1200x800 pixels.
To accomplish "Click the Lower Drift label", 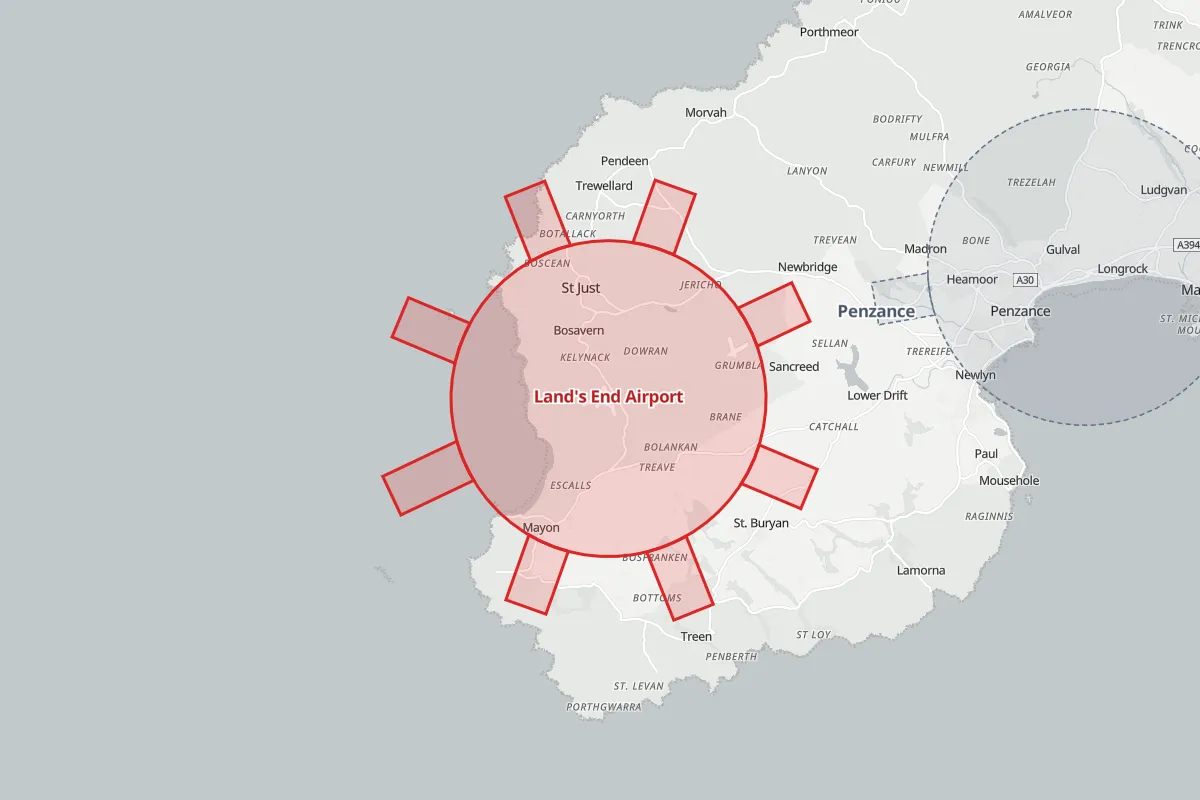I will coord(877,395).
